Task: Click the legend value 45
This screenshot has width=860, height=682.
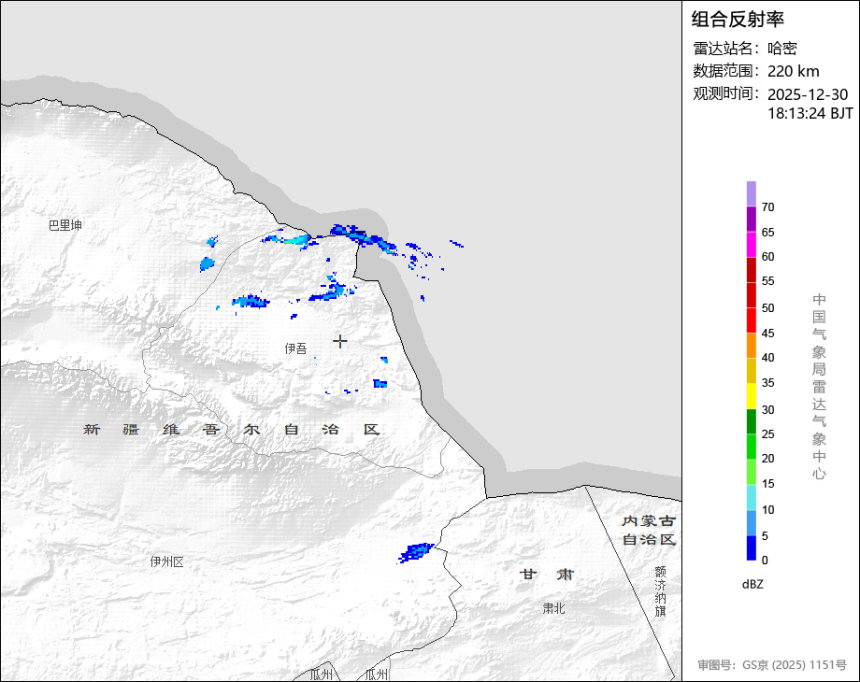Action: point(768,333)
